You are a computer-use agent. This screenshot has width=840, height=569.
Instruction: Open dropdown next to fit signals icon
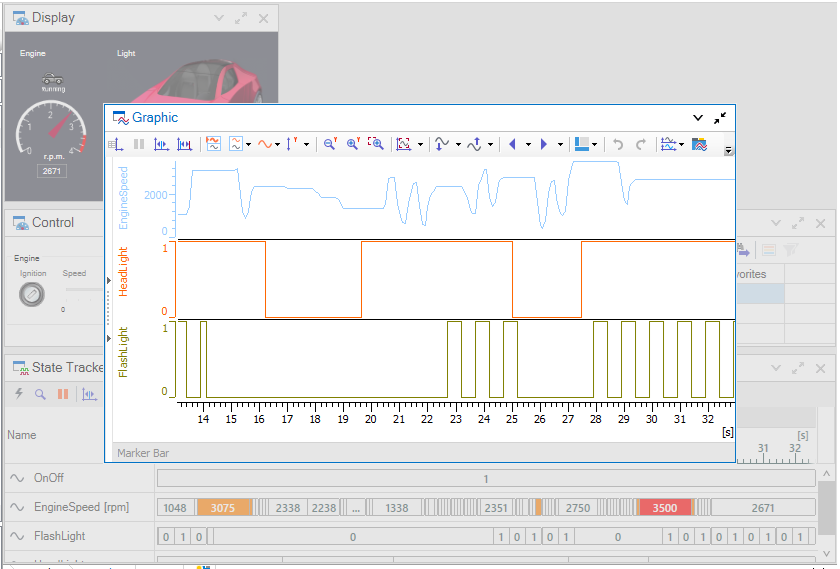click(x=420, y=145)
